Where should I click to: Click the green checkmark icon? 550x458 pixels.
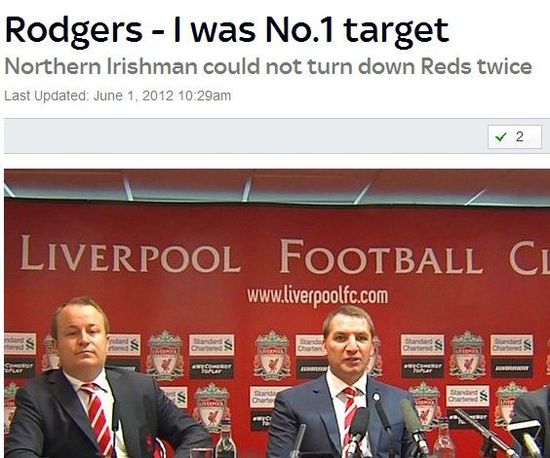point(501,137)
